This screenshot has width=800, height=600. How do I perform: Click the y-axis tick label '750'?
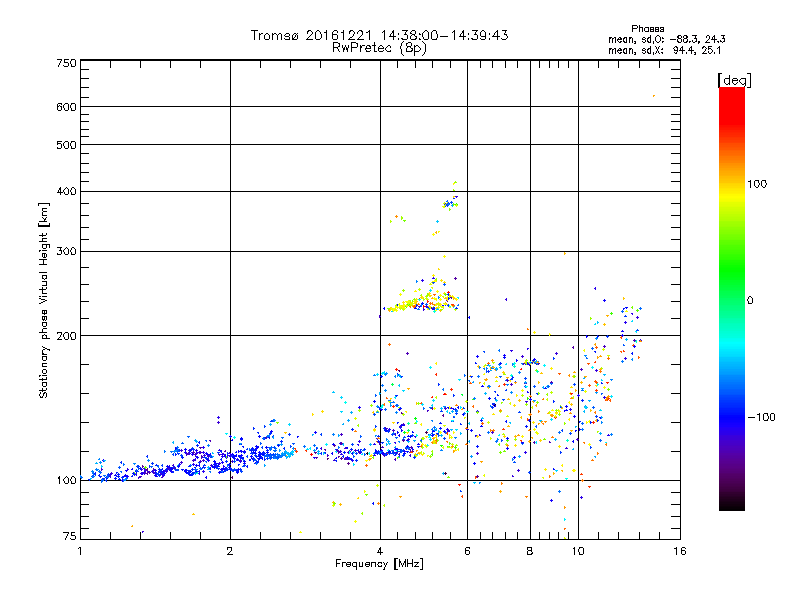(66, 63)
